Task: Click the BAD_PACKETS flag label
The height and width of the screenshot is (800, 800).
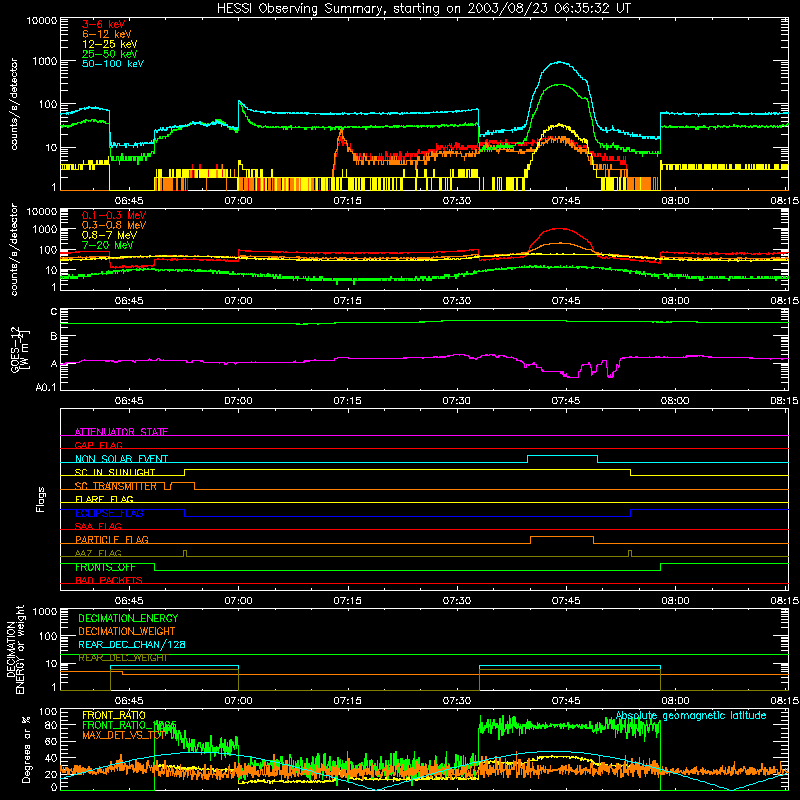Action: tap(109, 580)
